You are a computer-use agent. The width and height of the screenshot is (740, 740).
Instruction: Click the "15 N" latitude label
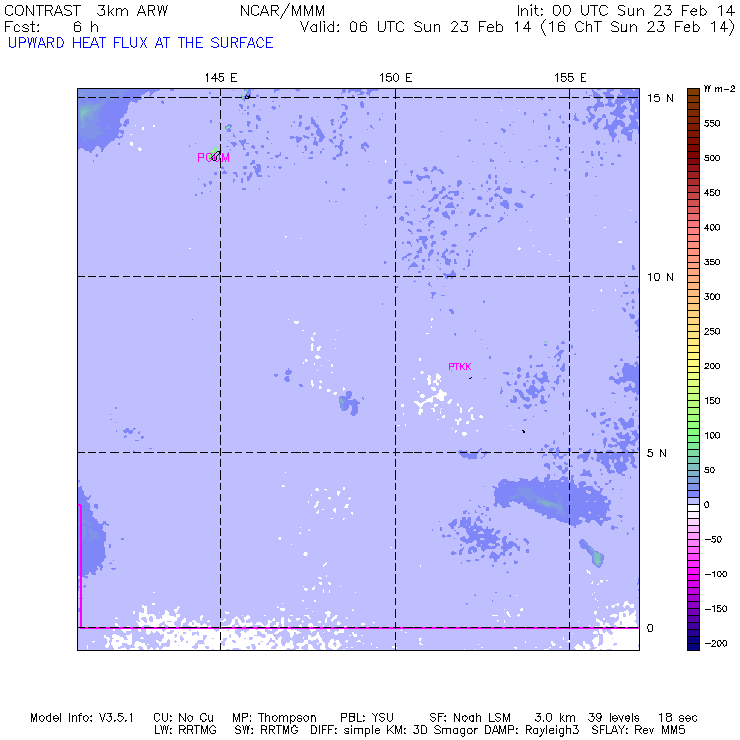(x=660, y=98)
